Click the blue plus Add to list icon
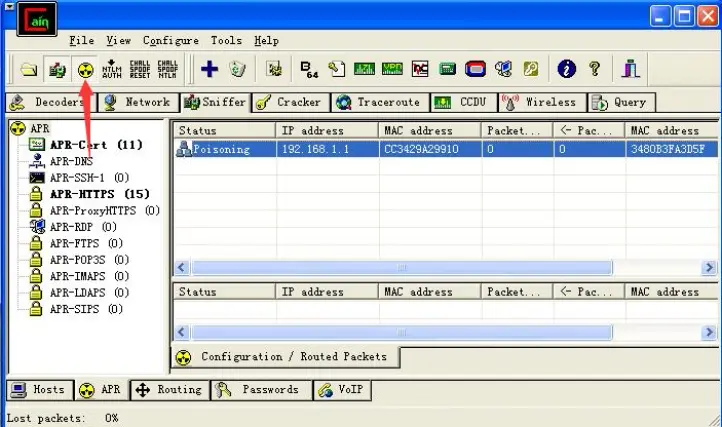The width and height of the screenshot is (722, 427). tap(209, 69)
